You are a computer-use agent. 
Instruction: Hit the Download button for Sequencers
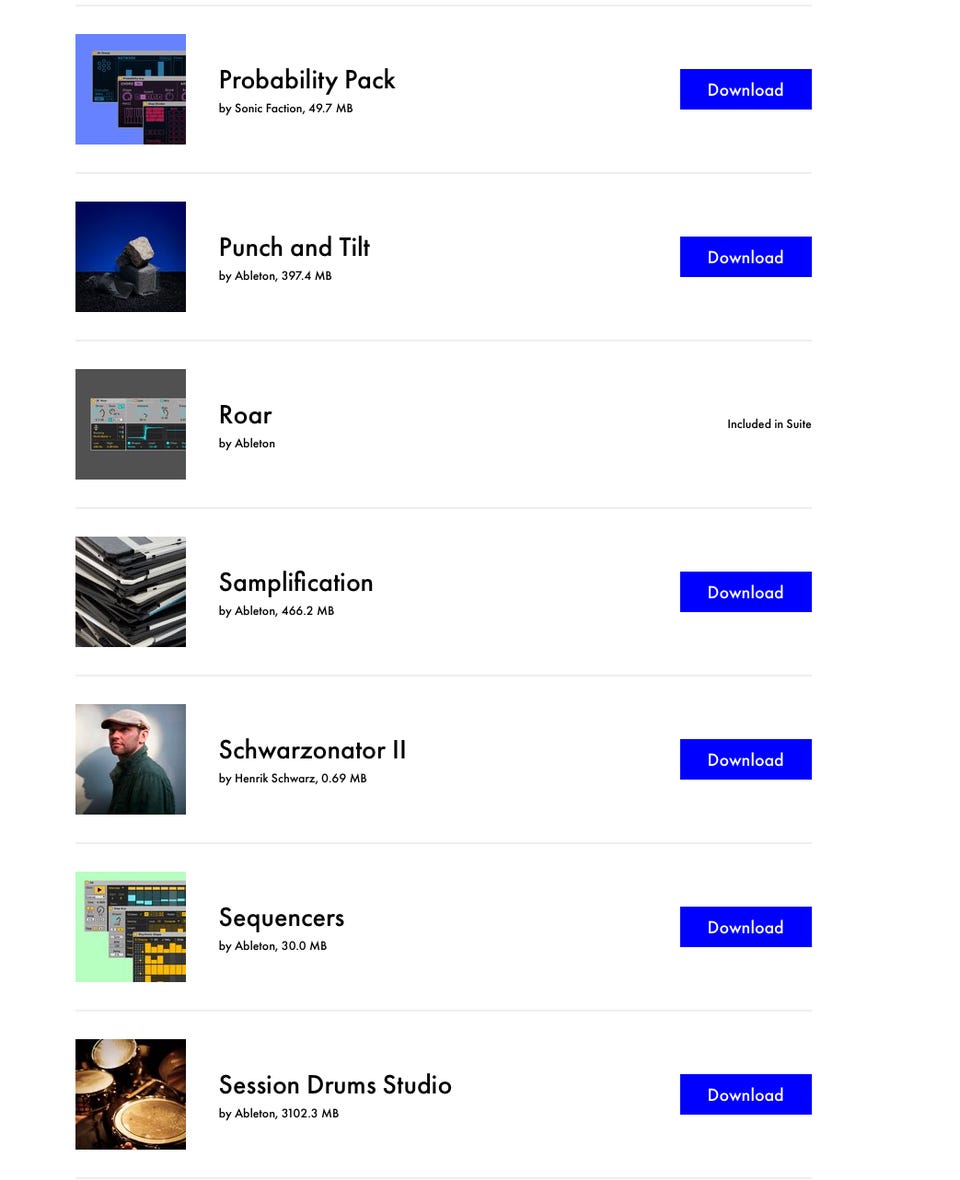pos(745,927)
